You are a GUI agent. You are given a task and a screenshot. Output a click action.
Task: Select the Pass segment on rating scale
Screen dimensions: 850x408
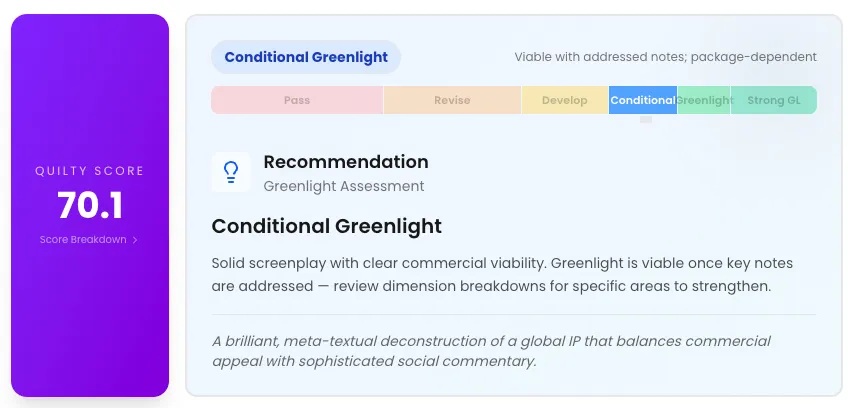pyautogui.click(x=297, y=100)
